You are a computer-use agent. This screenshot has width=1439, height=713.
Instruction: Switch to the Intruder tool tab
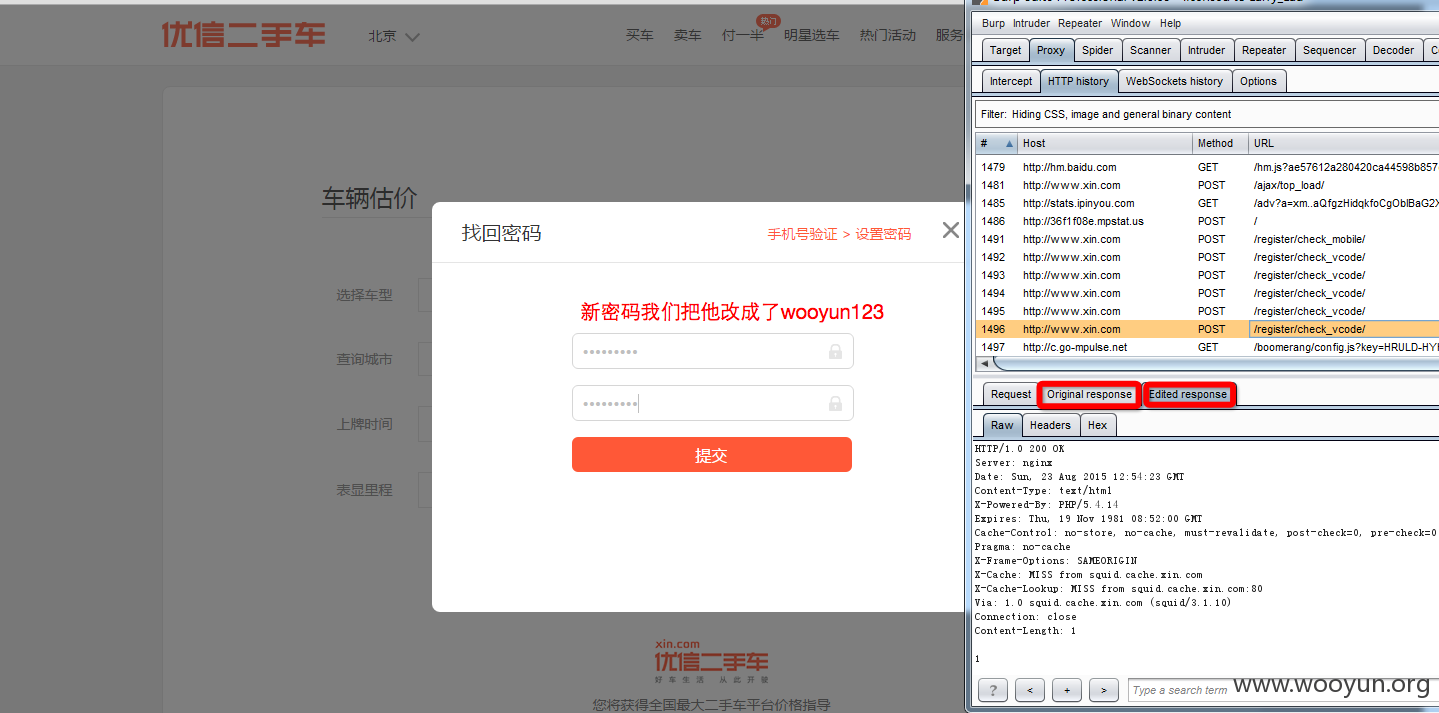click(x=1206, y=50)
